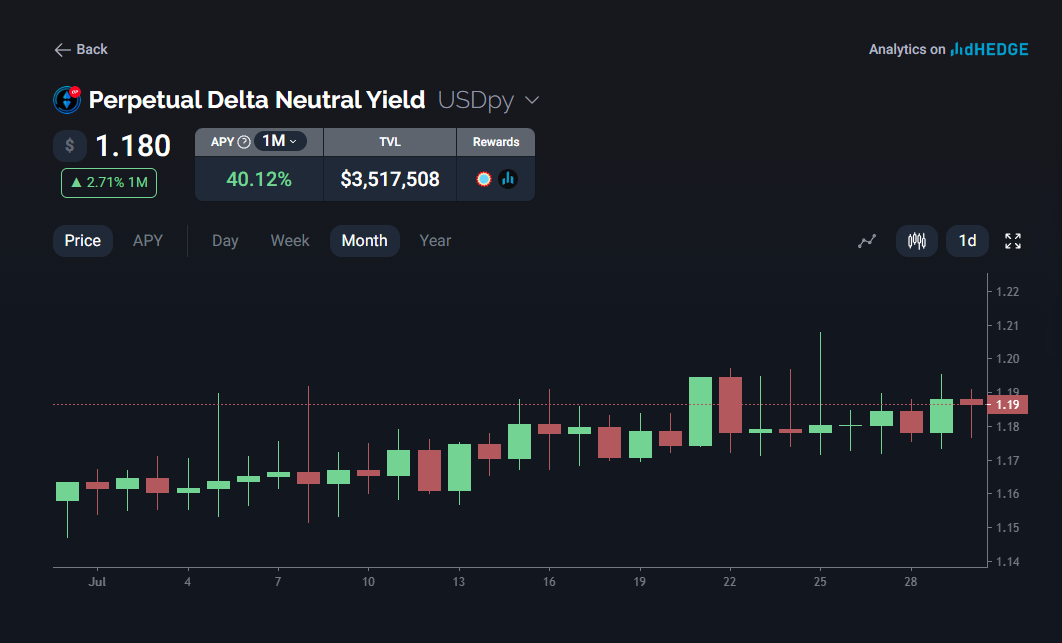The width and height of the screenshot is (1062, 643).
Task: Select the Day time range
Action: tap(225, 241)
